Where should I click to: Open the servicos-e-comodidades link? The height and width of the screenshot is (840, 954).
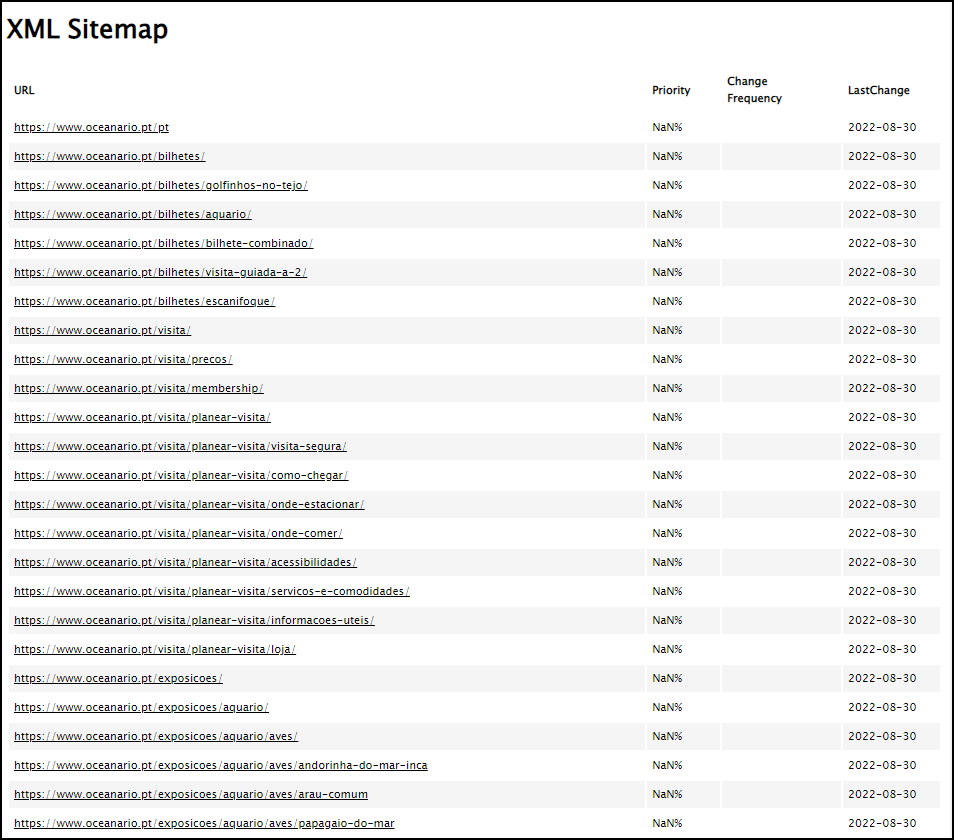[212, 591]
